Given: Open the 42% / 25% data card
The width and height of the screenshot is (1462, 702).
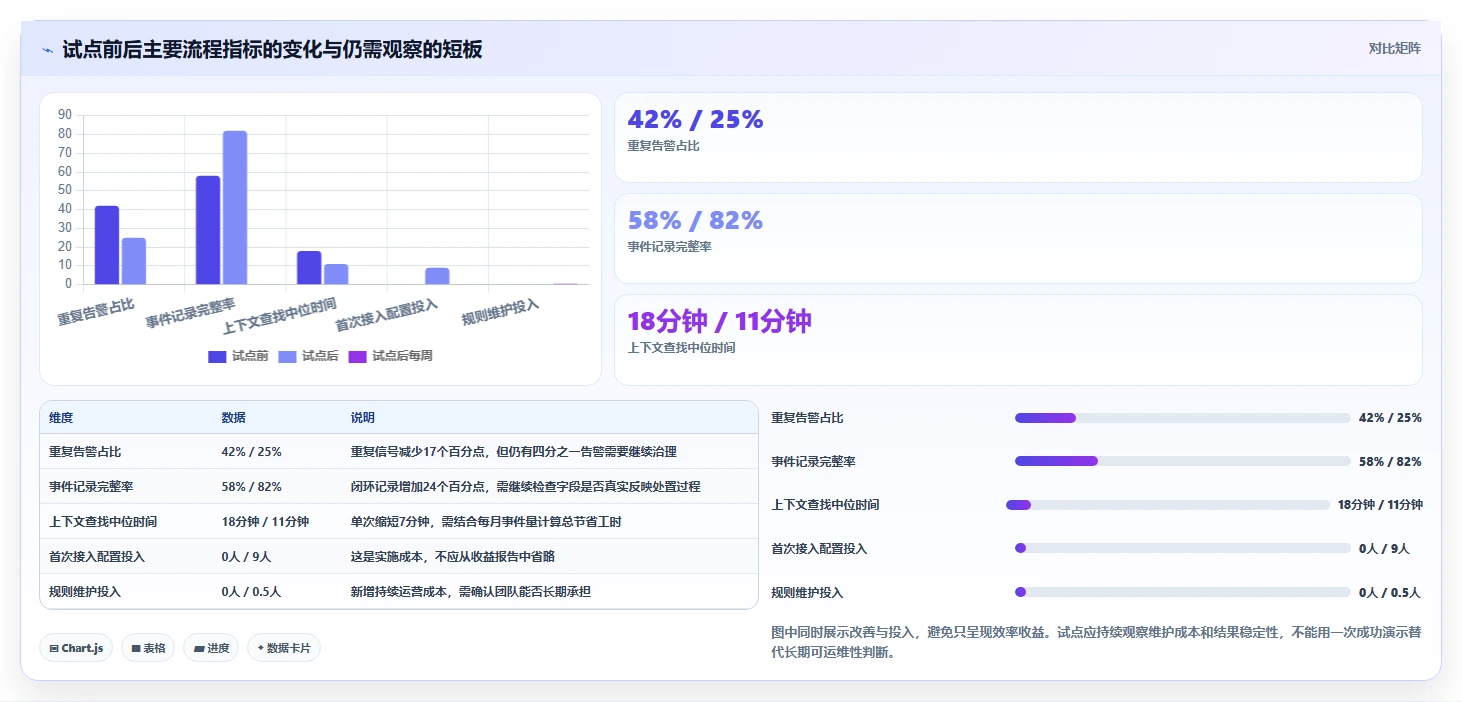Looking at the screenshot, I should click(1018, 138).
